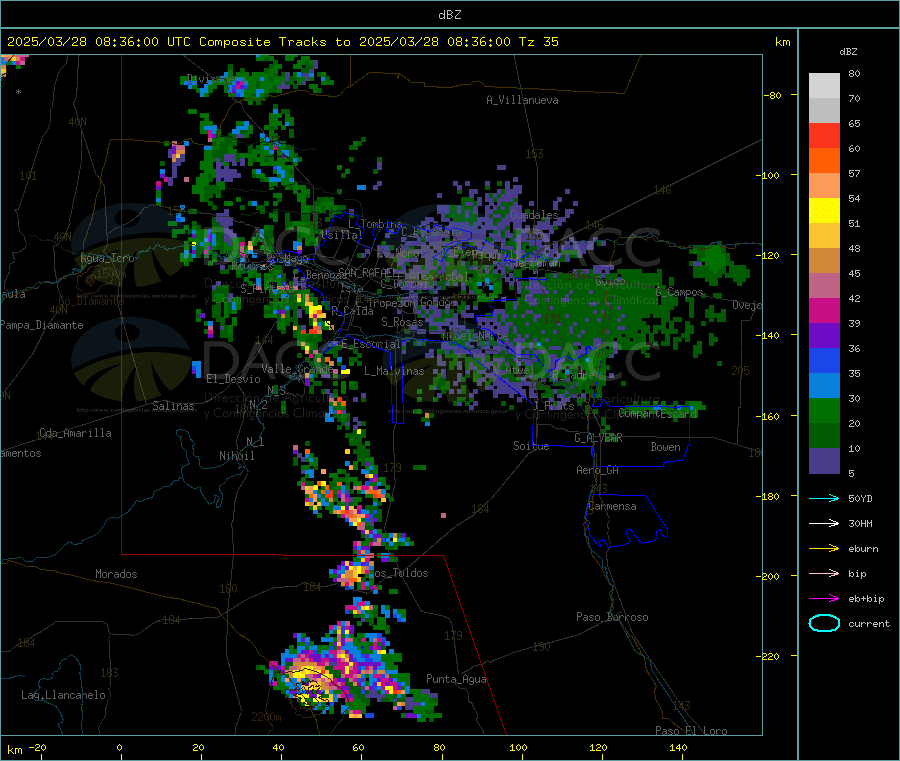Click the 'Punta_Agua' map label
Screen dimensions: 900x761
pos(456,679)
